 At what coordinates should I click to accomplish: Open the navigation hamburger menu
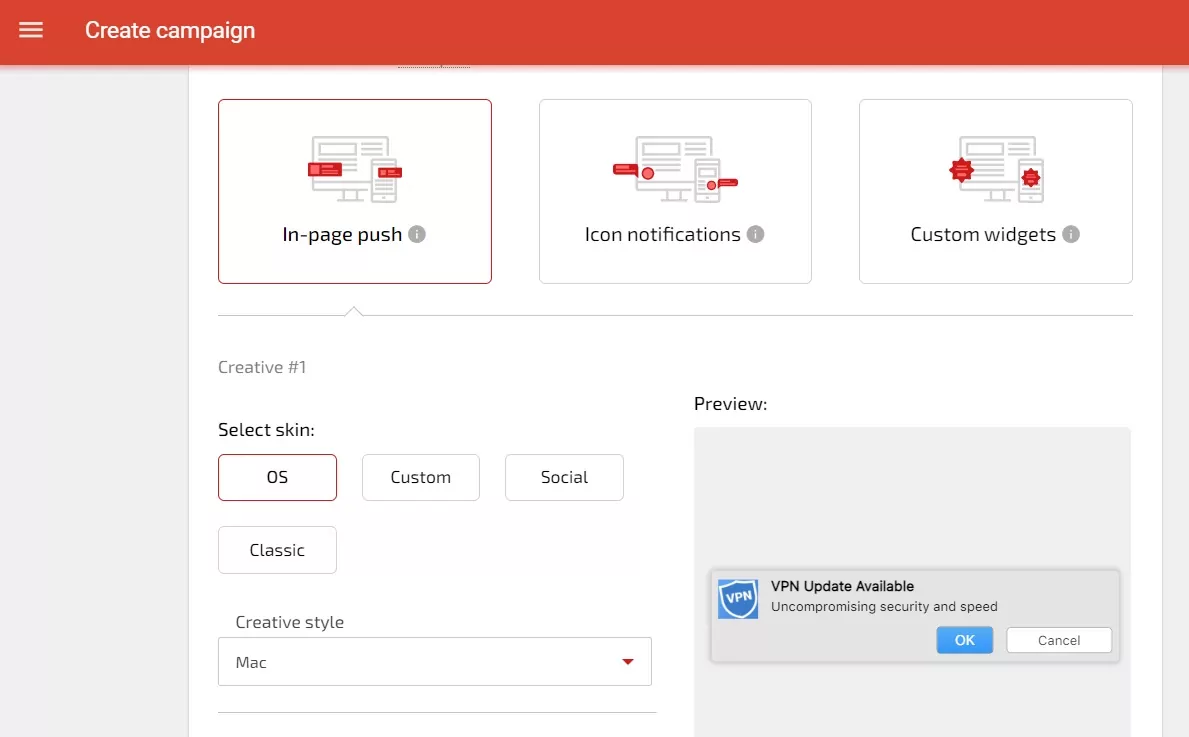(x=31, y=29)
